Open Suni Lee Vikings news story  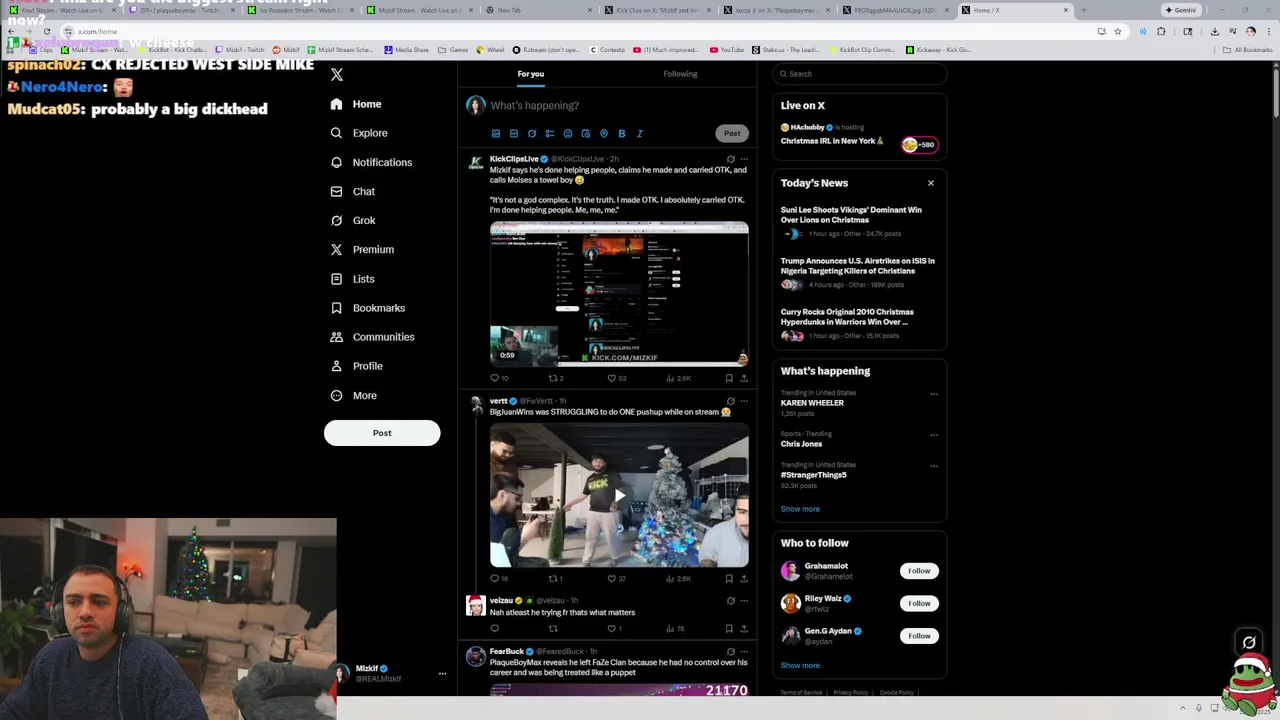859,221
